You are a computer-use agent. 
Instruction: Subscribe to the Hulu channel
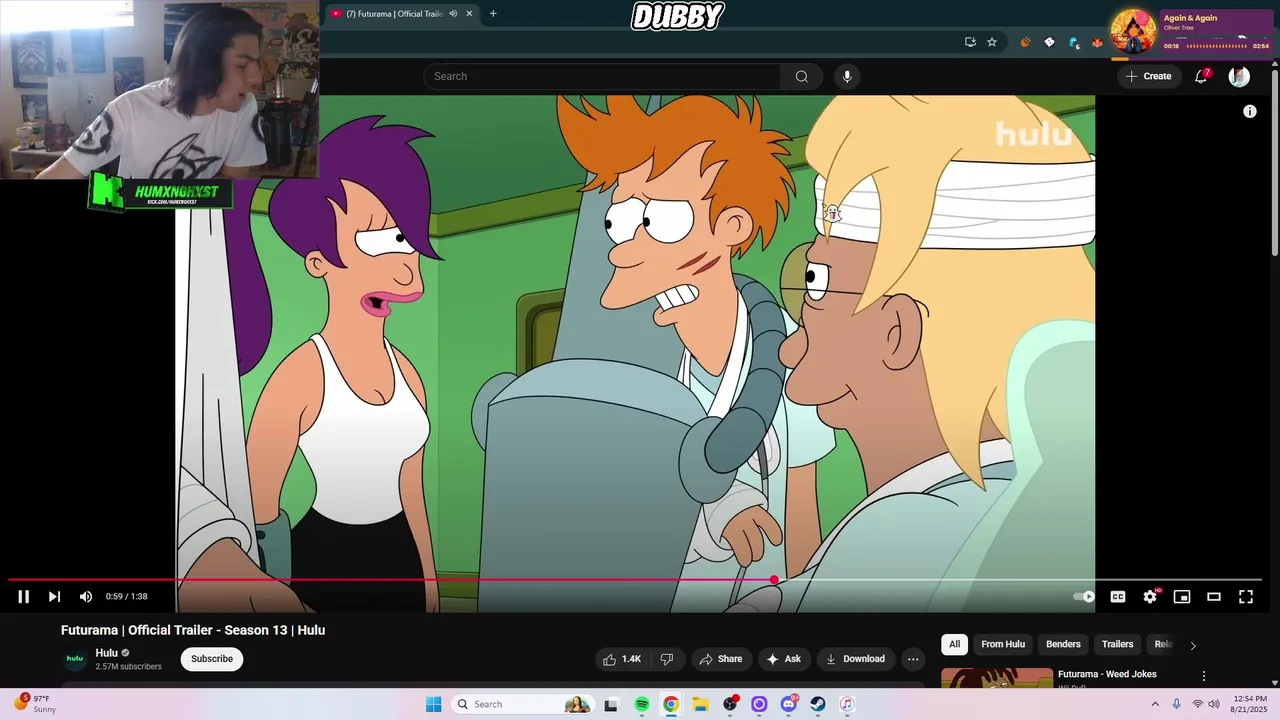click(x=212, y=659)
